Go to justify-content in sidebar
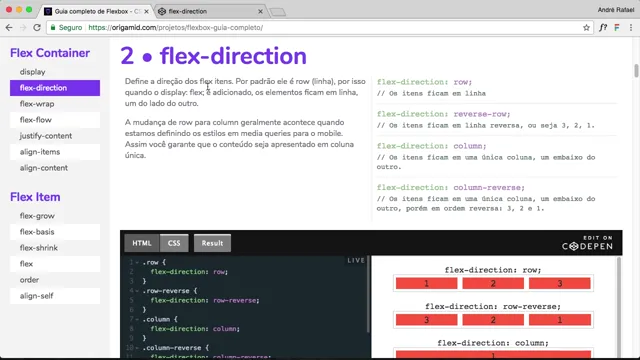 55,136
